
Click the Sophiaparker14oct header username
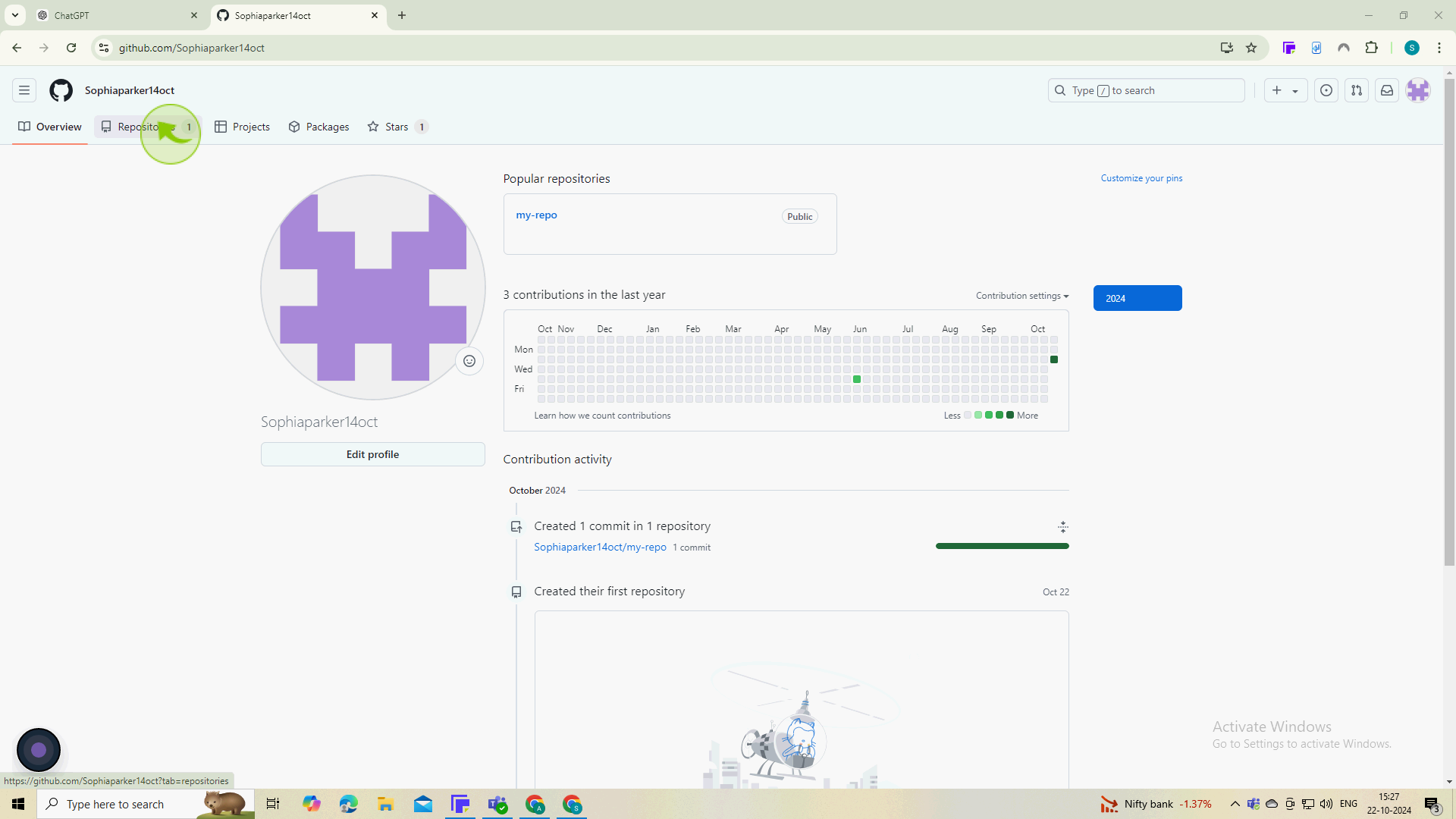tap(130, 90)
